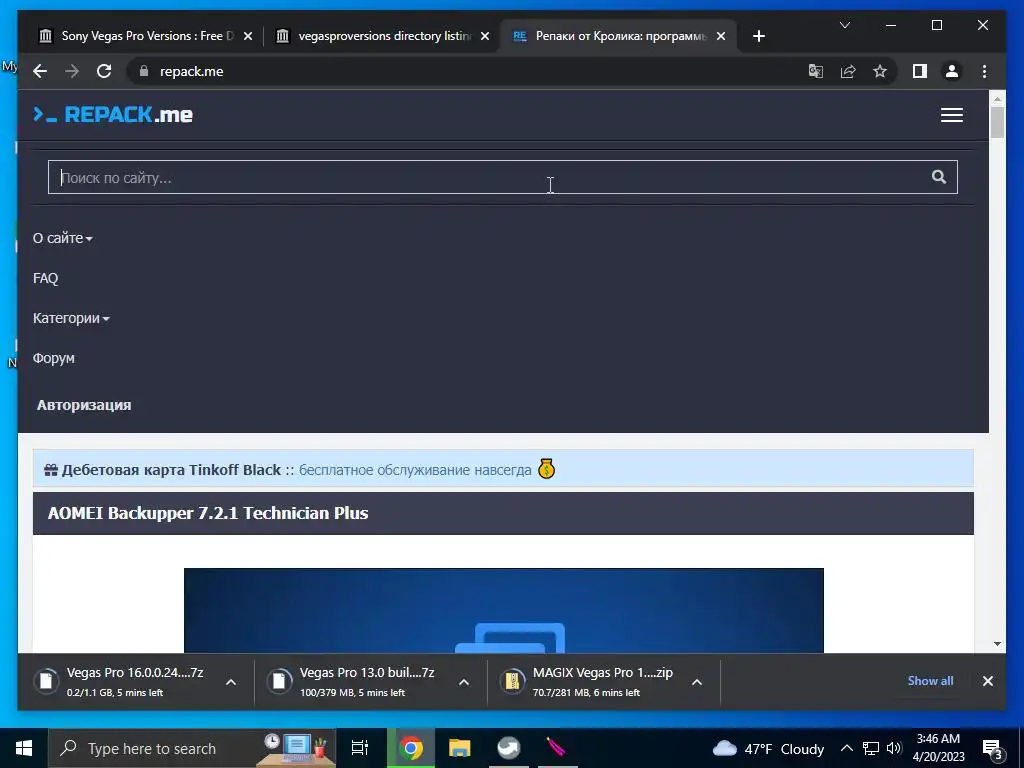Open Steam from the taskbar

point(509,748)
